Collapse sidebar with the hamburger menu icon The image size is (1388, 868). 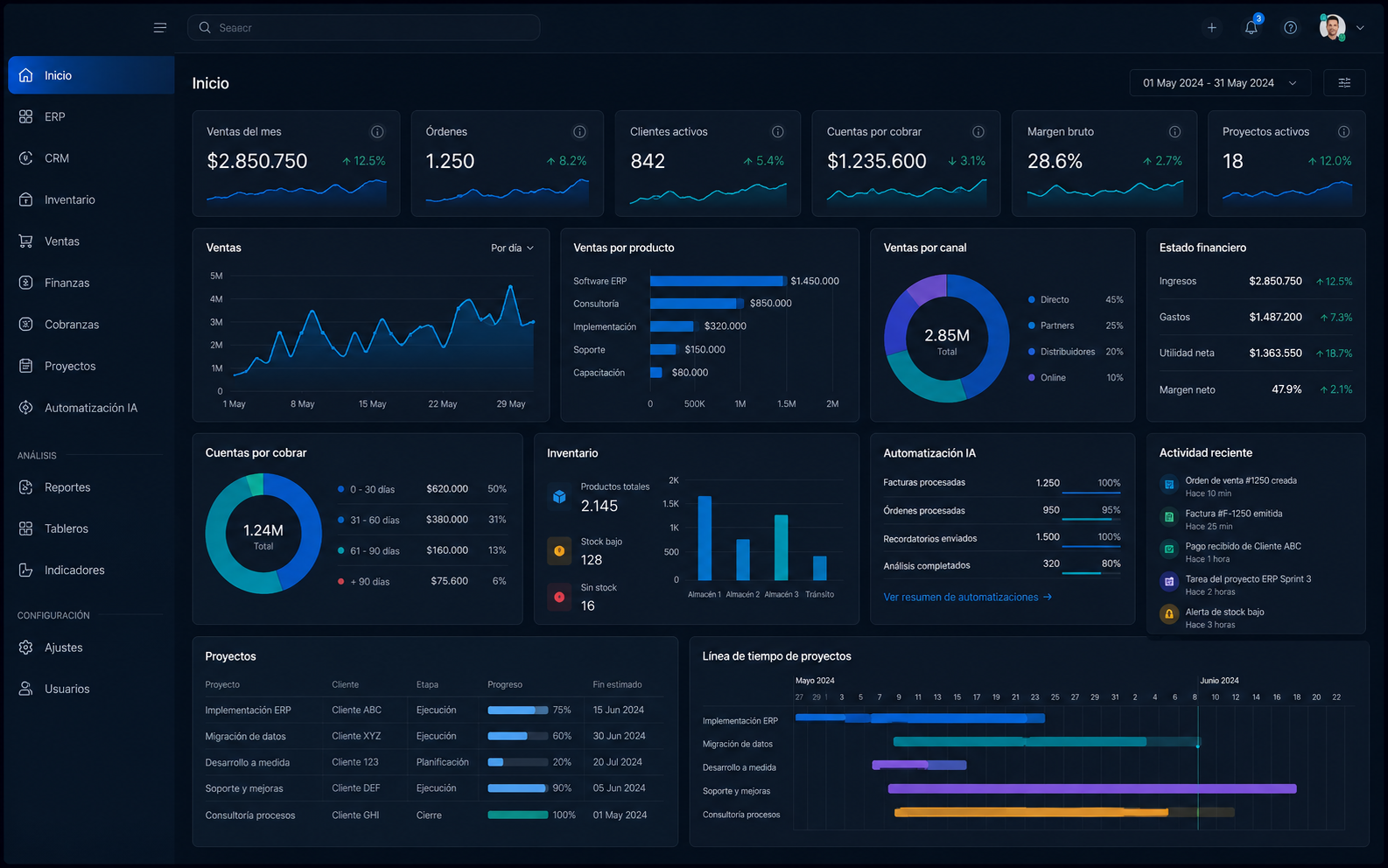click(x=160, y=28)
